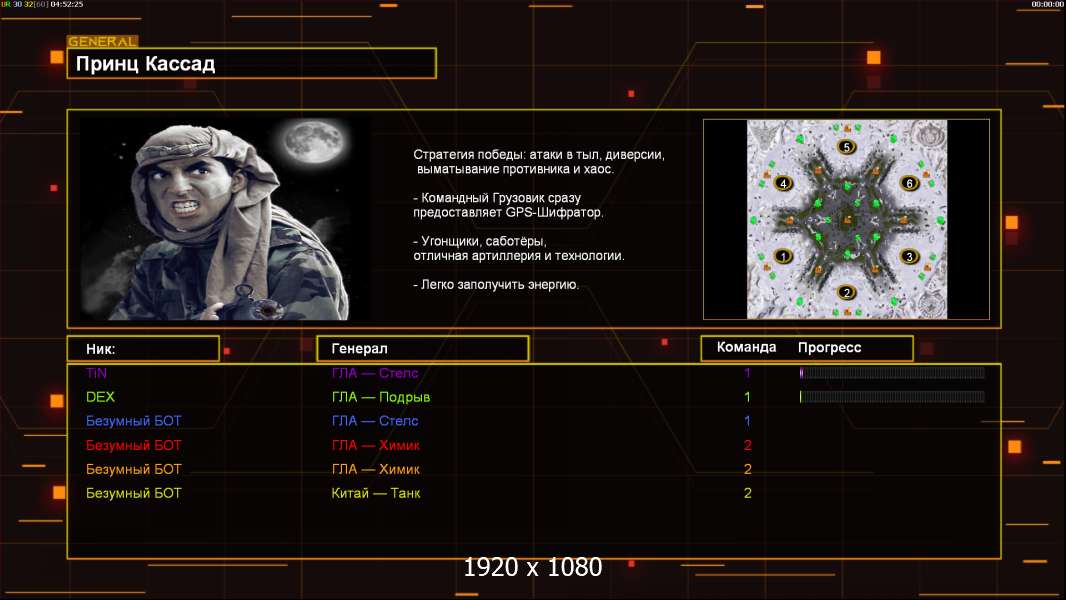The width and height of the screenshot is (1066, 600).
Task: Click the Команда column header
Action: (x=746, y=347)
